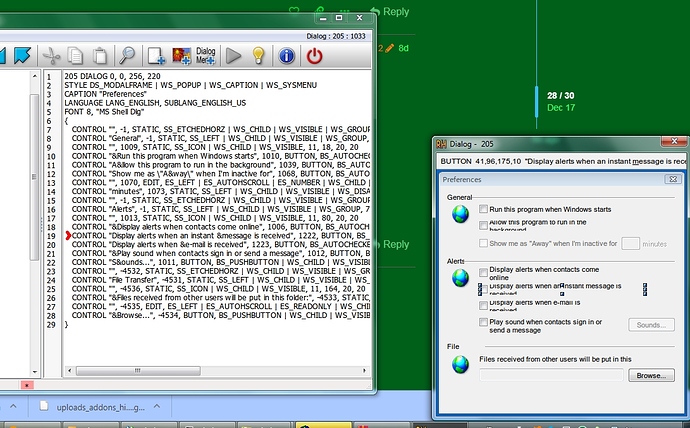Click "Files received from other users" label
This screenshot has width=690, height=428.
click(x=555, y=359)
